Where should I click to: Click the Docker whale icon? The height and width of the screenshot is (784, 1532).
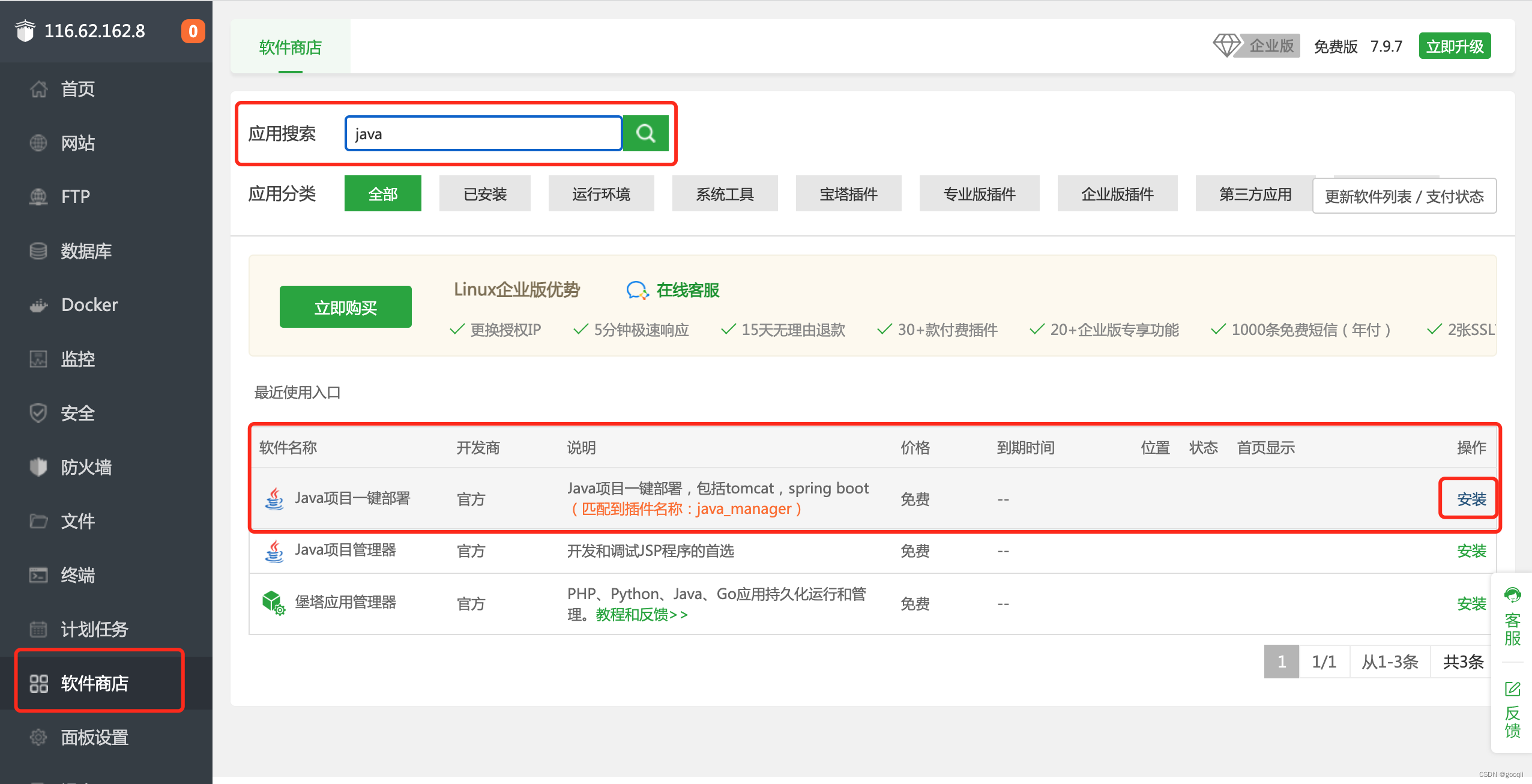click(38, 306)
